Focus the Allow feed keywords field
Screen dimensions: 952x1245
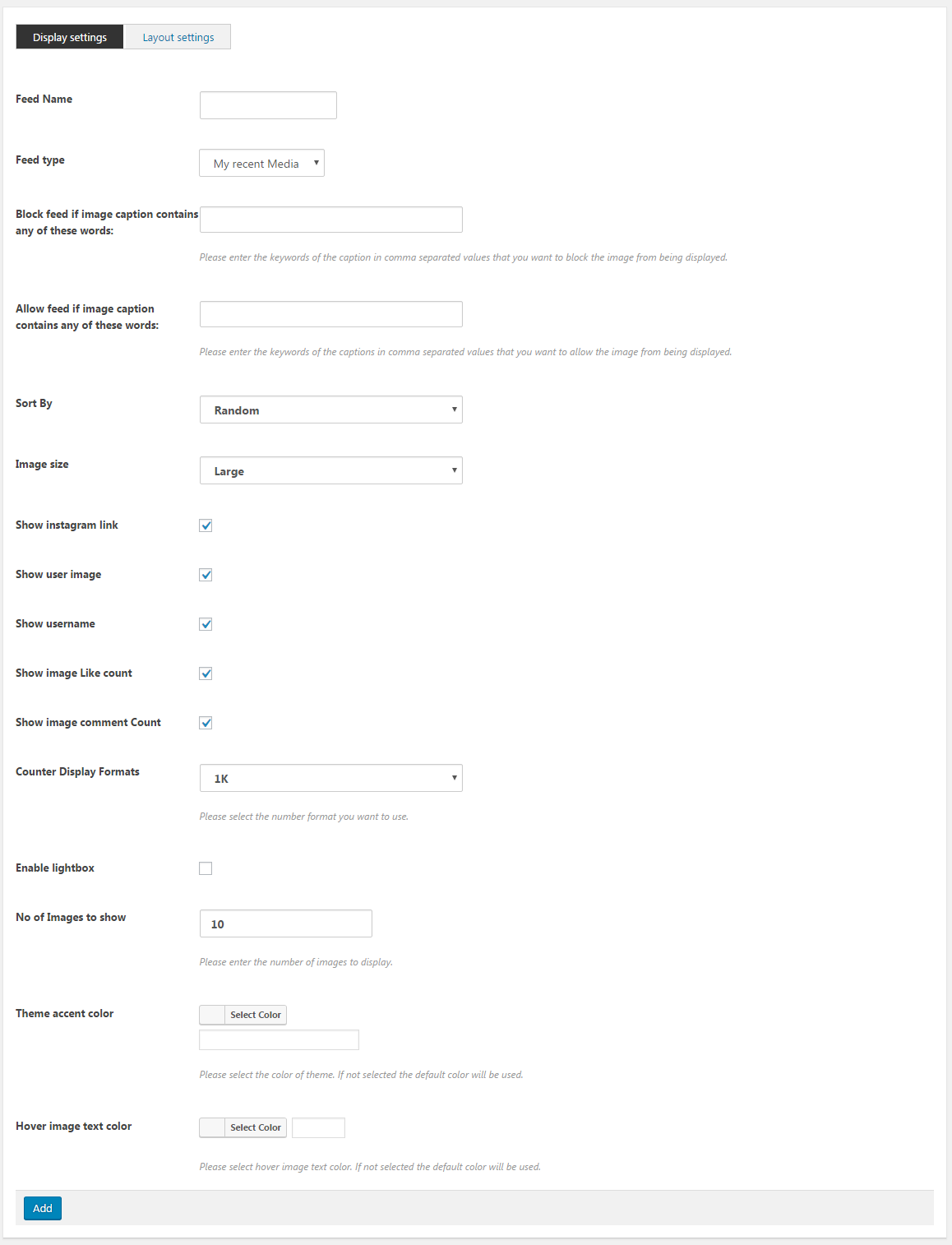[x=330, y=314]
